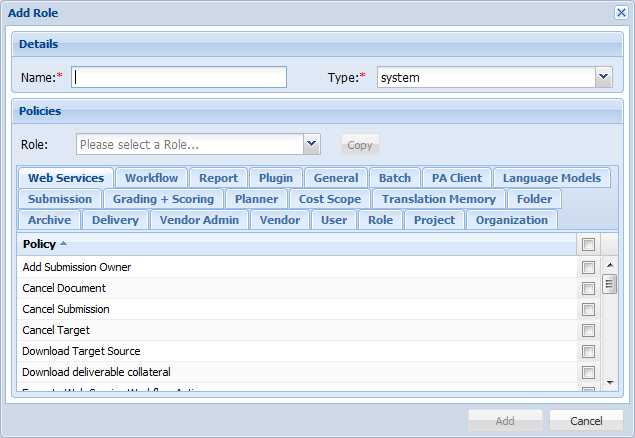Focus the Name text field
This screenshot has width=635, height=438.
(179, 77)
